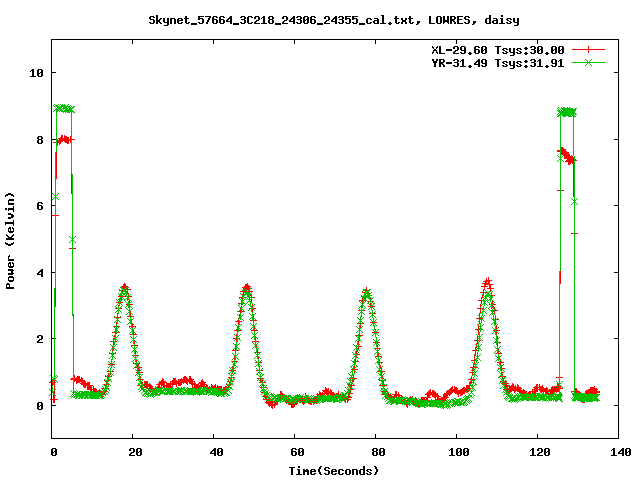Click the x-axis tick label 40
The height and width of the screenshot is (480, 640).
coord(216,452)
